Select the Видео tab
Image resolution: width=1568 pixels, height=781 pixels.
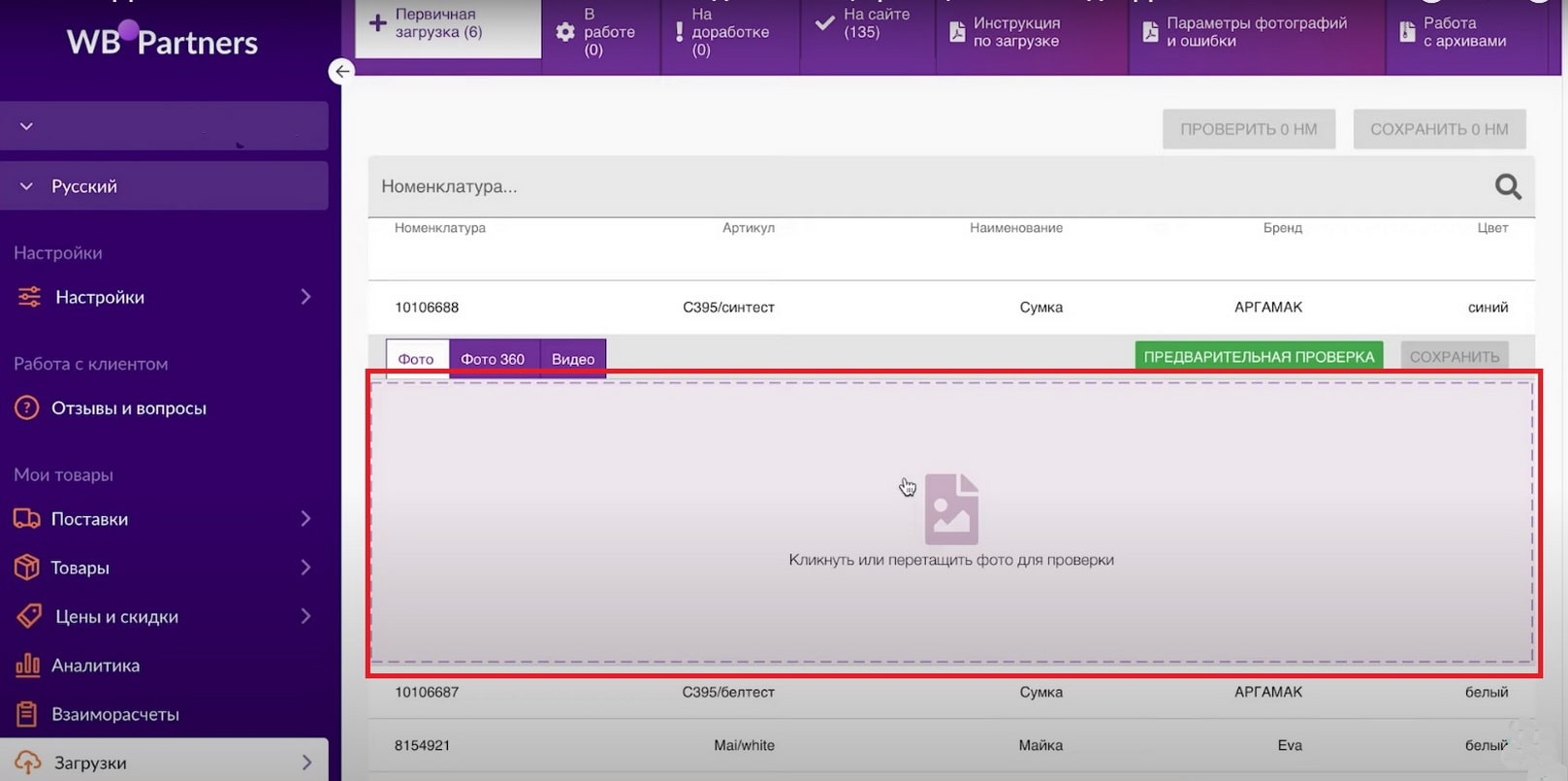pyautogui.click(x=573, y=358)
